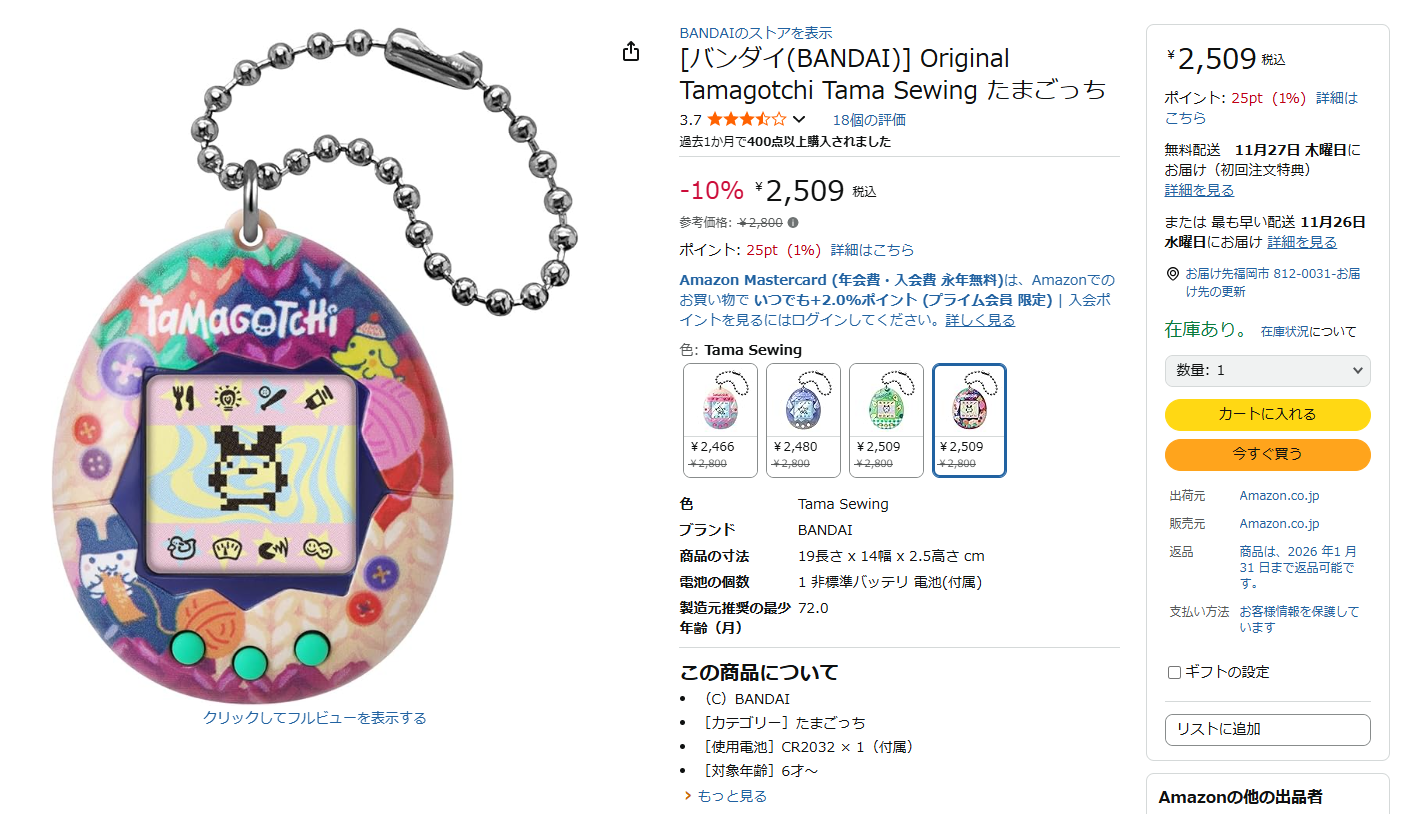This screenshot has height=814, width=1416.
Task: Open 在庫状況について stock status link
Action: (1309, 331)
